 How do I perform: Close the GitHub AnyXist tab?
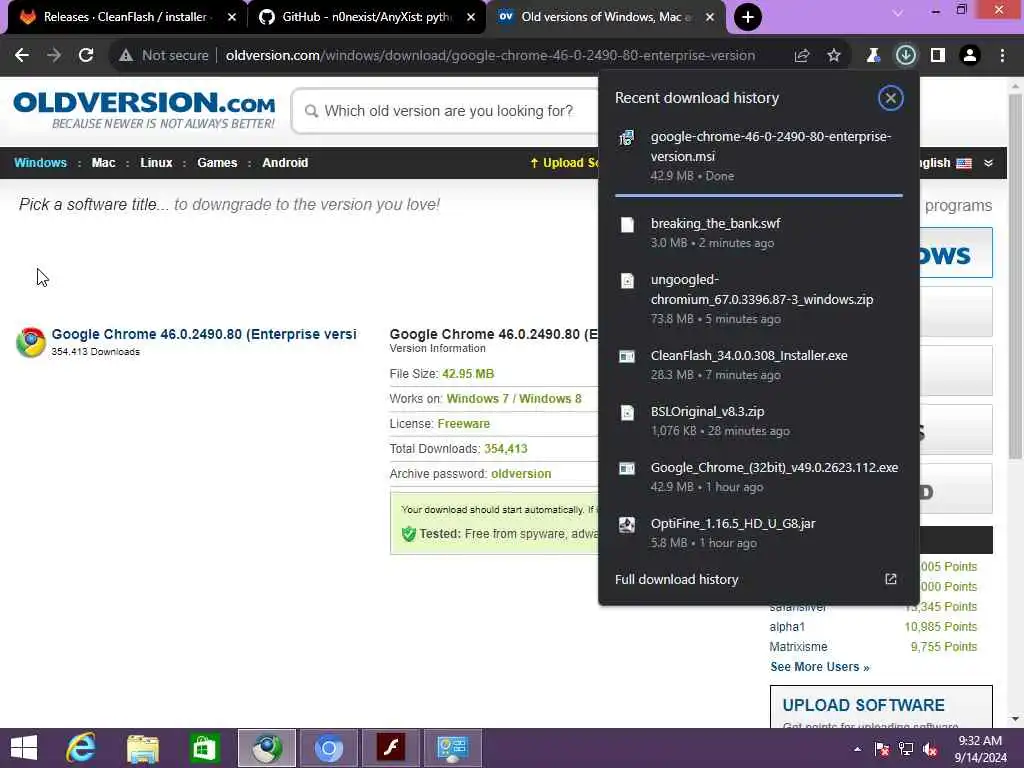click(471, 17)
